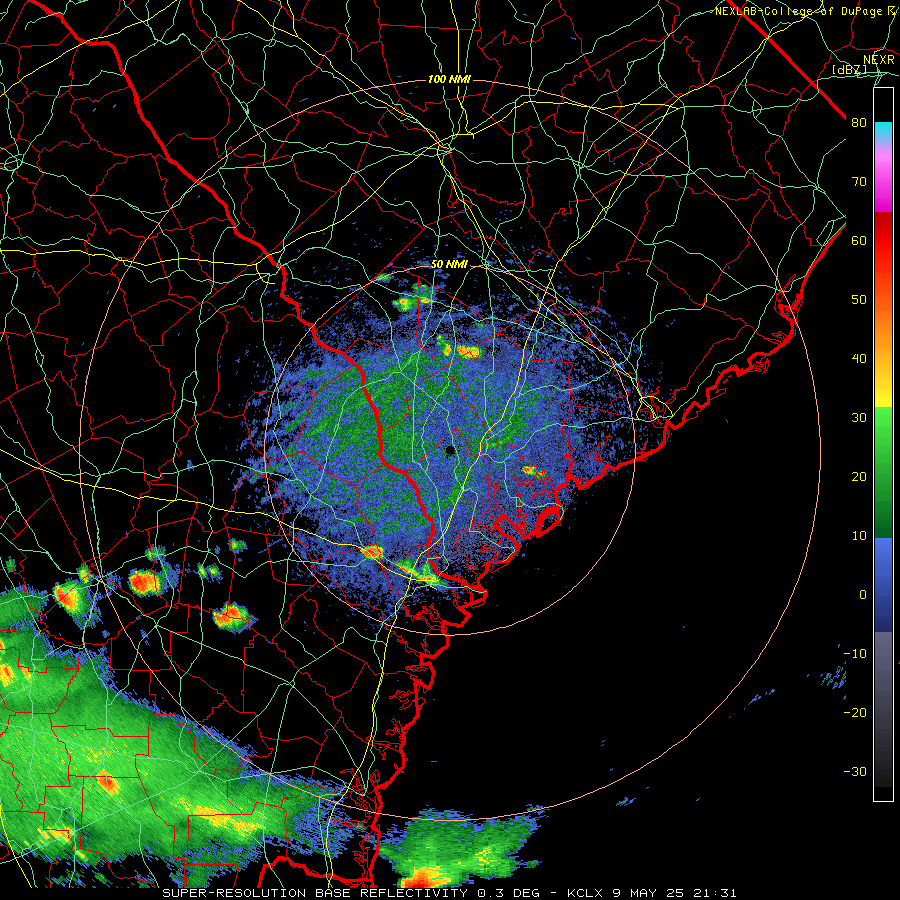The width and height of the screenshot is (900, 900).
Task: Click the 70 value on the dBZ scale
Action: click(x=859, y=181)
